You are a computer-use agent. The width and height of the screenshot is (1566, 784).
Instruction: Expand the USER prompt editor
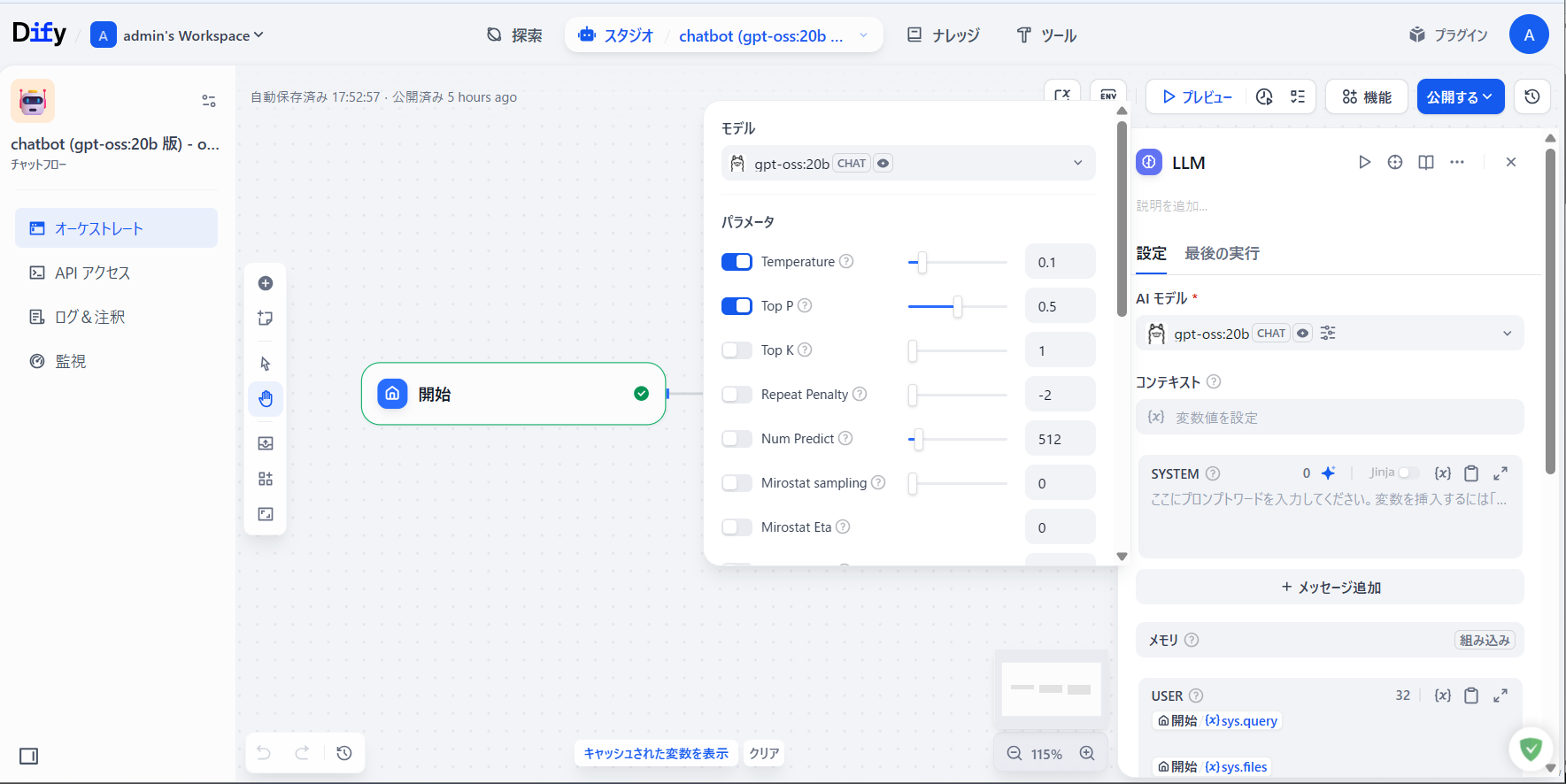(1500, 696)
